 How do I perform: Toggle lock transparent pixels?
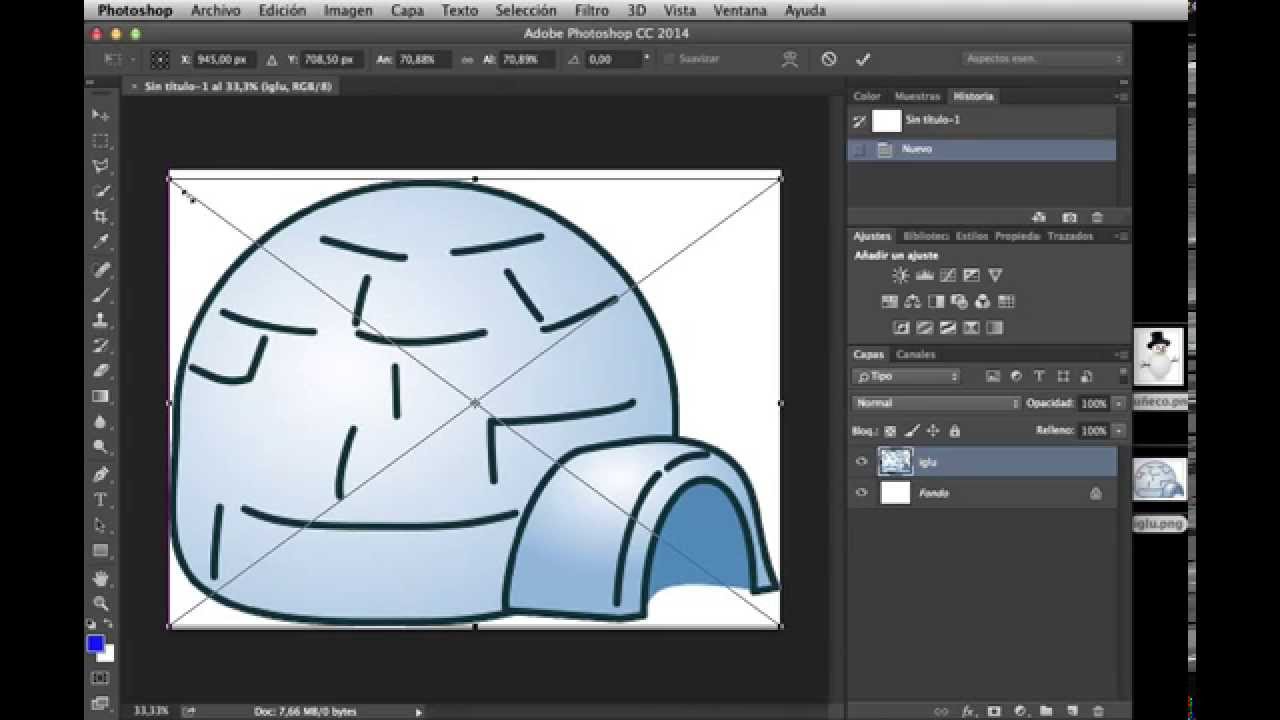pyautogui.click(x=890, y=431)
